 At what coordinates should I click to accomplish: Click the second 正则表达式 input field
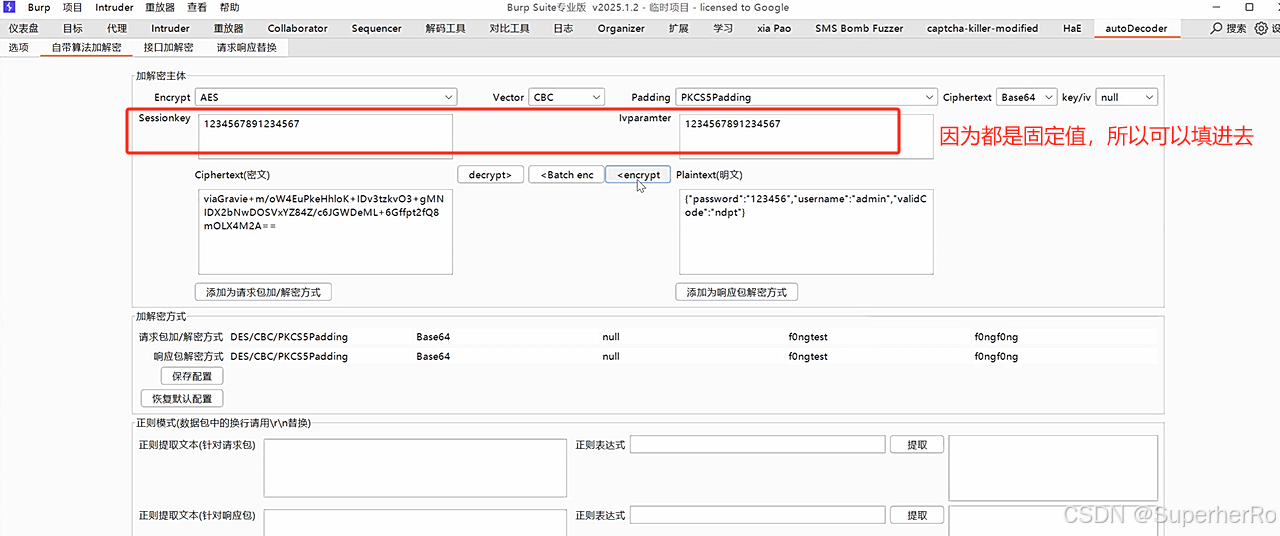[757, 515]
